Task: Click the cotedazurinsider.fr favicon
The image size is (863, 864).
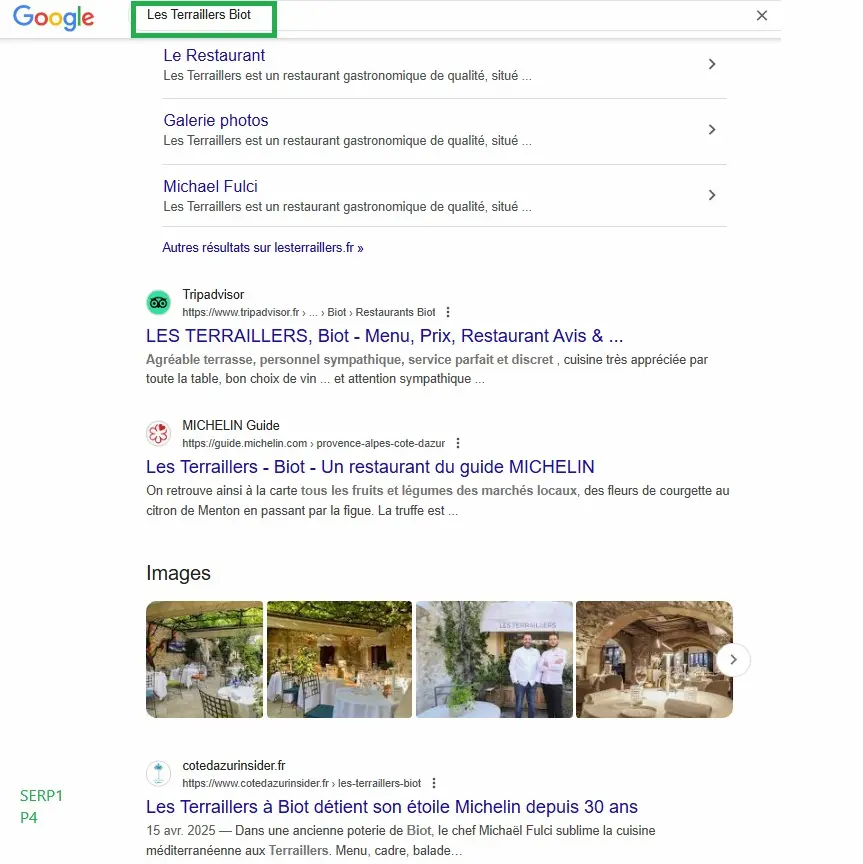Action: 158,774
